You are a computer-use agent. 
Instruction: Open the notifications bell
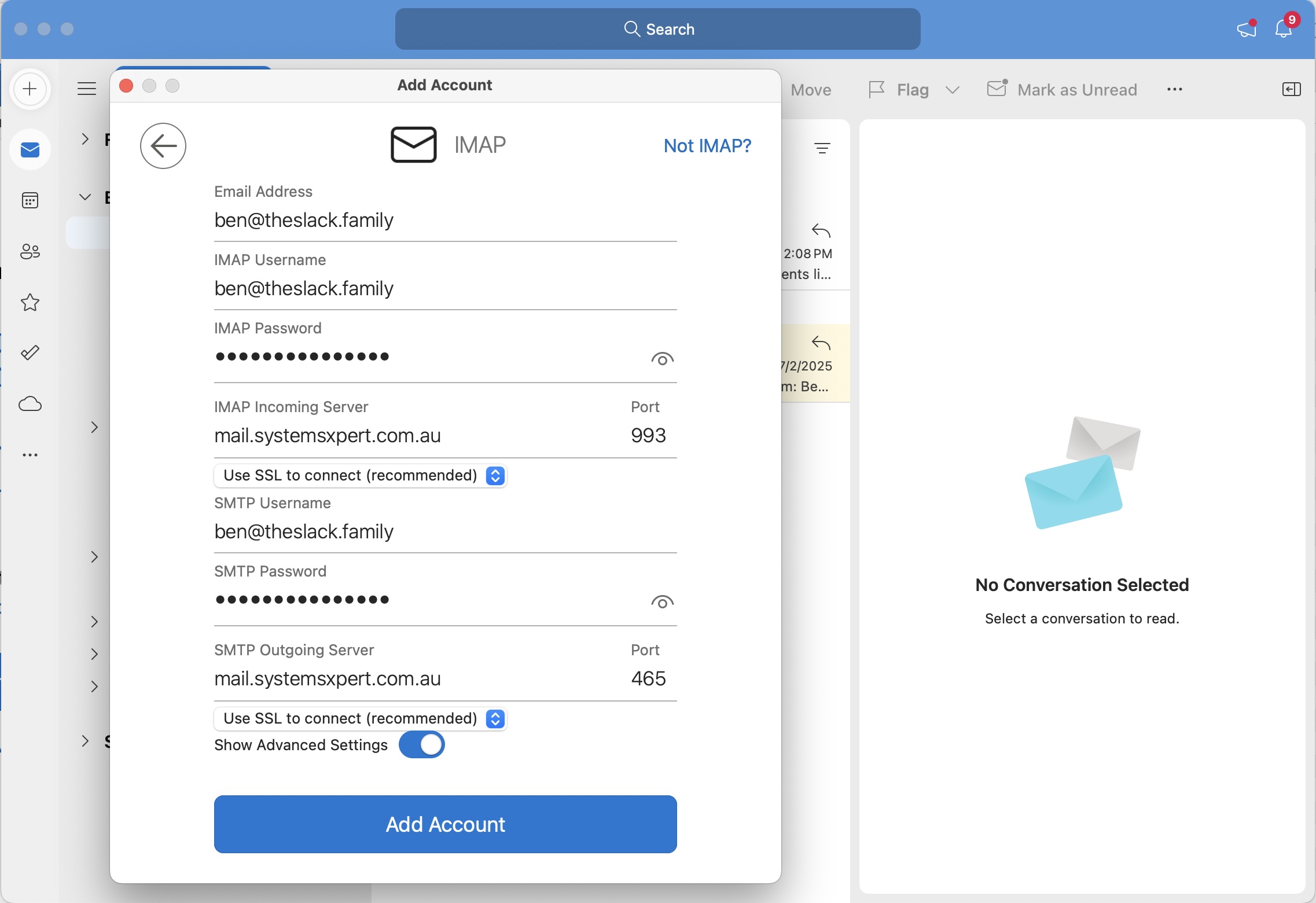1284,28
